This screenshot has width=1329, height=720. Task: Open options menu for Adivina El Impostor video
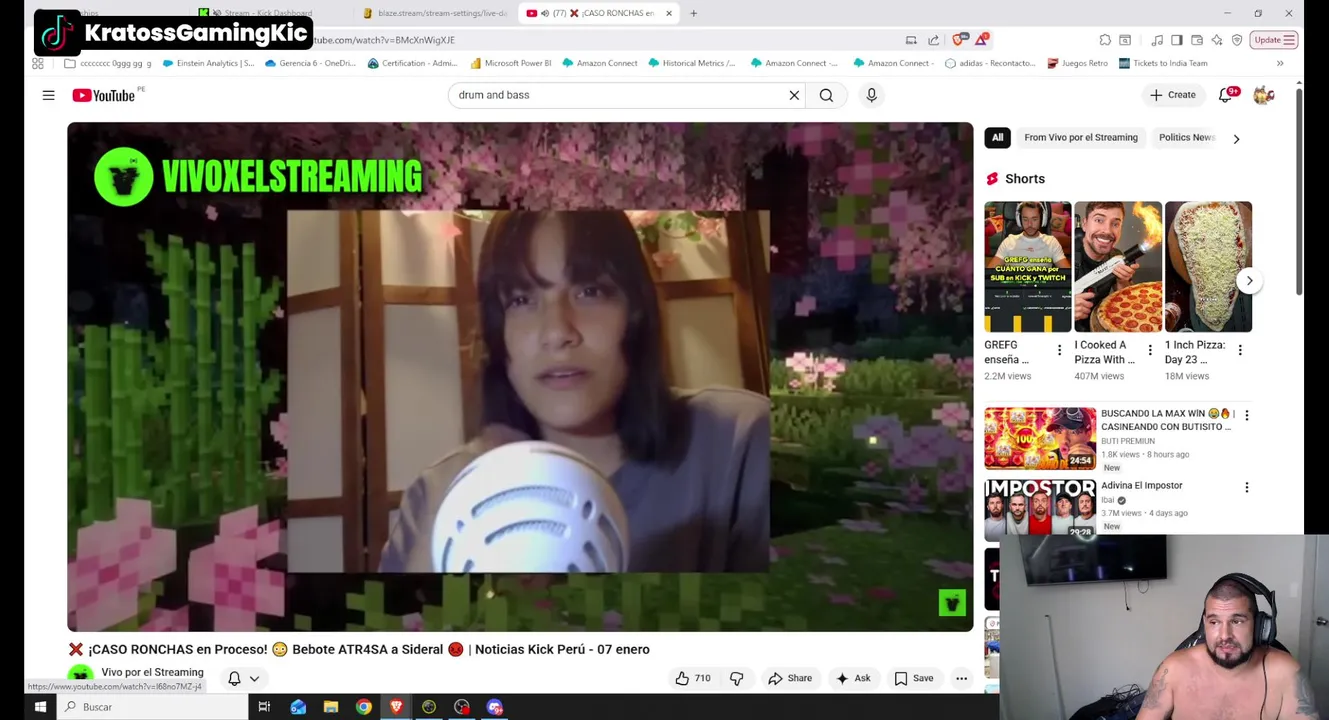pyautogui.click(x=1246, y=487)
